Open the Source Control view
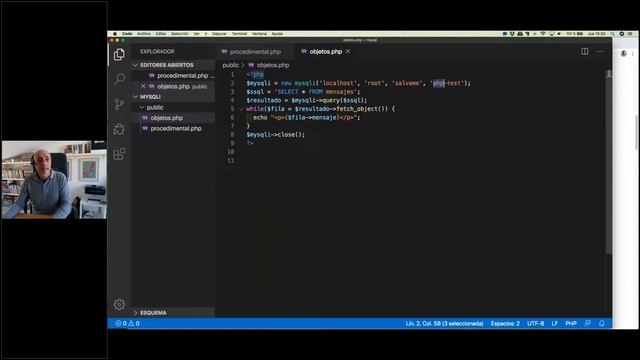This screenshot has height=360, width=640. click(119, 104)
